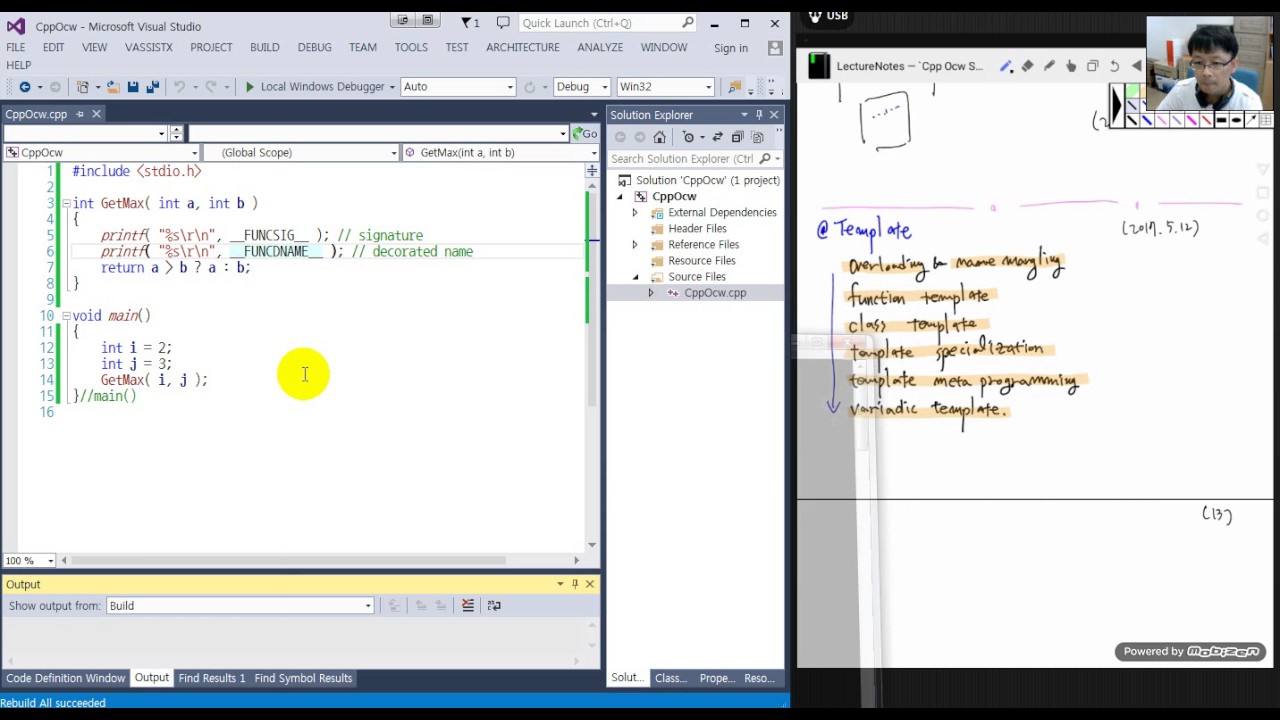
Task: Click Show All Files icon in Solution Explorer
Action: tap(757, 137)
